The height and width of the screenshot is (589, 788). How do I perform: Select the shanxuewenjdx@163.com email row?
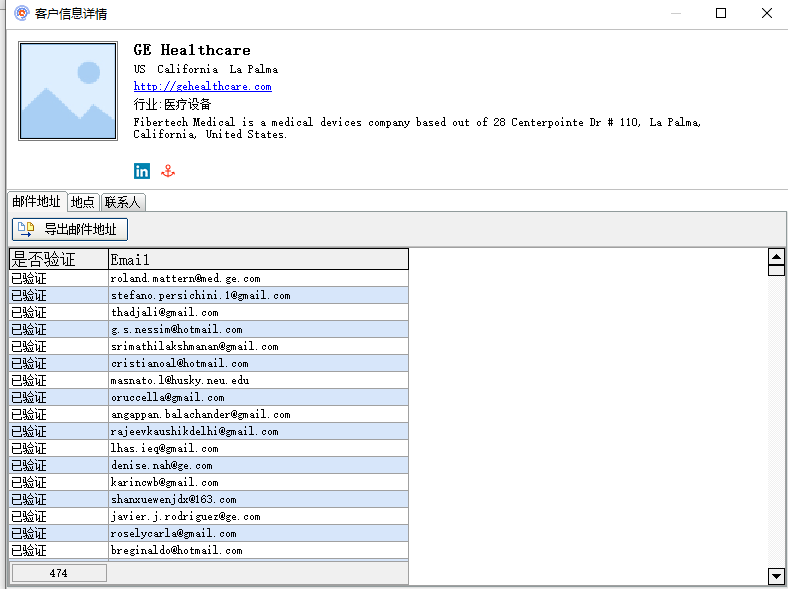click(x=174, y=500)
